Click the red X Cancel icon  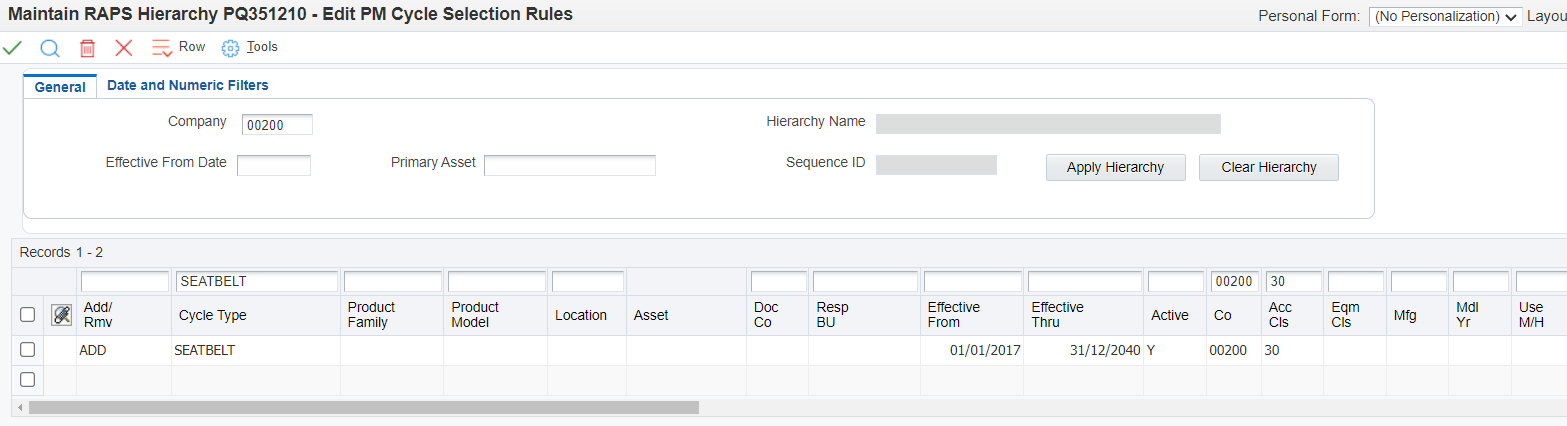coord(124,48)
